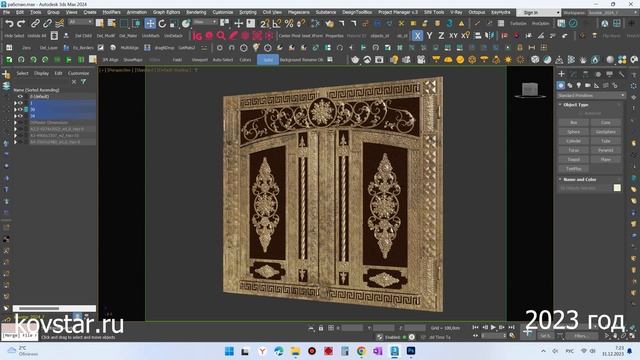640x360 pixels.
Task: Select the Unlink Selection tool
Action: pos(47,24)
